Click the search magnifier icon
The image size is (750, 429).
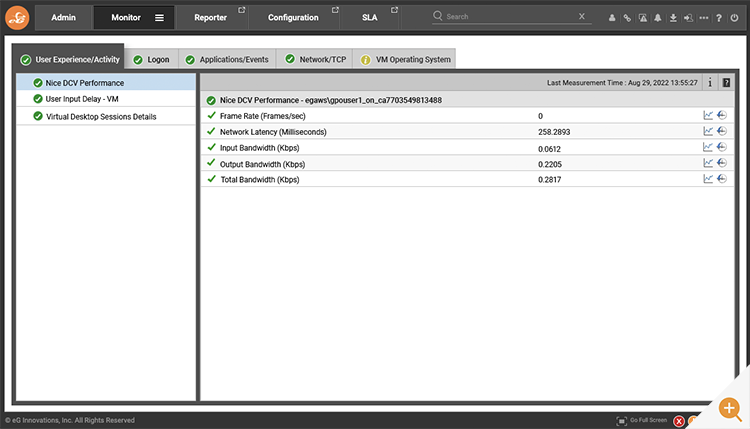(438, 16)
